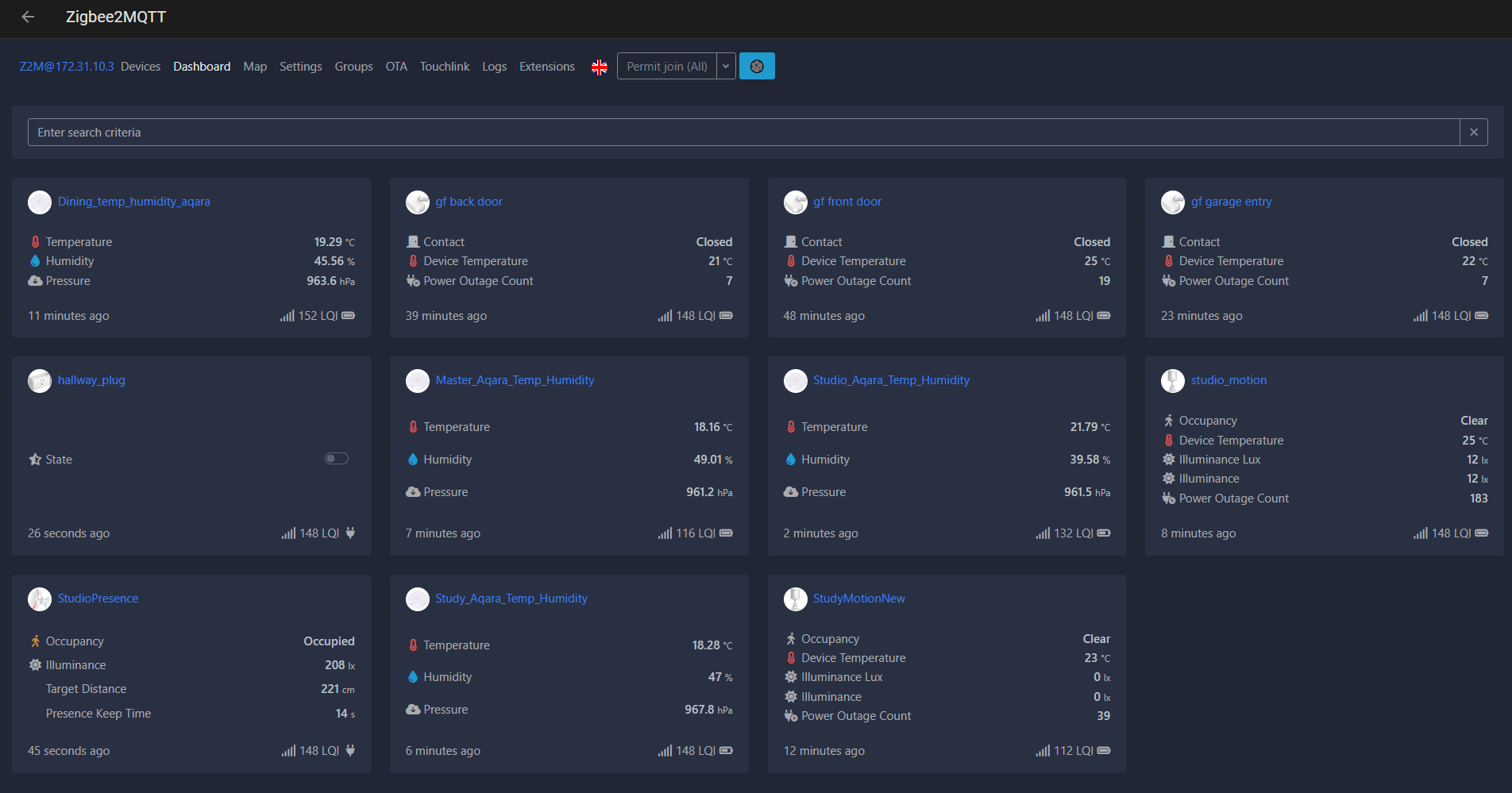Screen dimensions: 1512x793
Task: Click door icon beside gf front door Contact
Action: [x=791, y=241]
